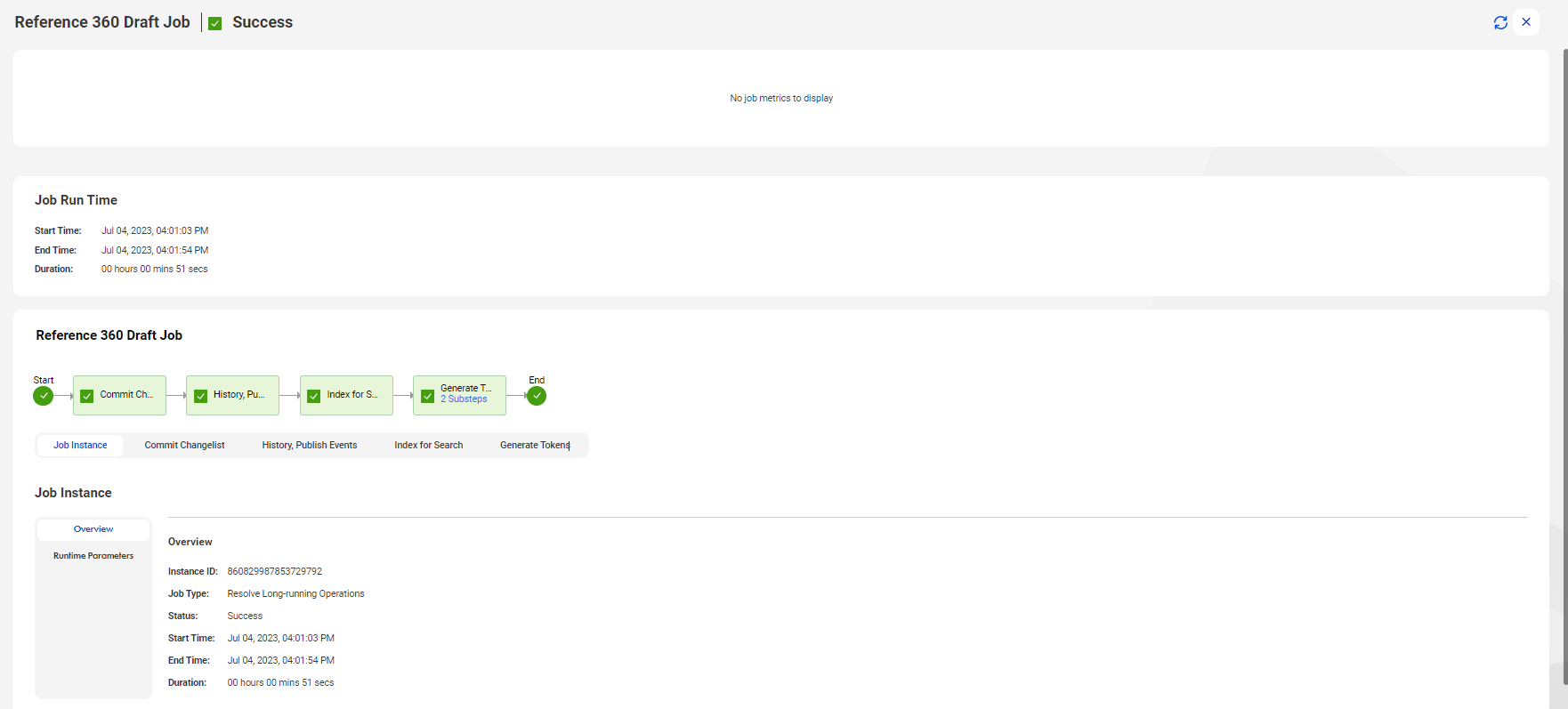Click the Job Run Time start time value
The image size is (1568, 709).
pyautogui.click(x=155, y=230)
